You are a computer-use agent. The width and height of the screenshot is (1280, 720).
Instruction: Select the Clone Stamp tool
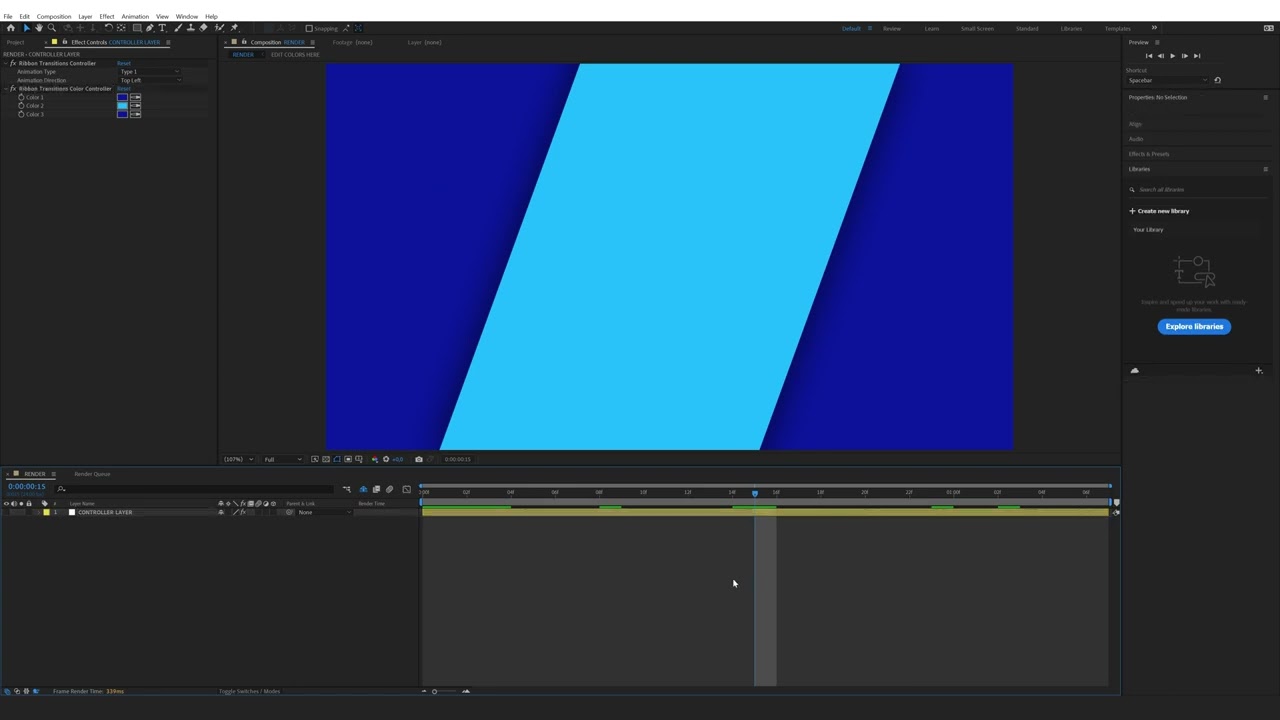coord(191,28)
